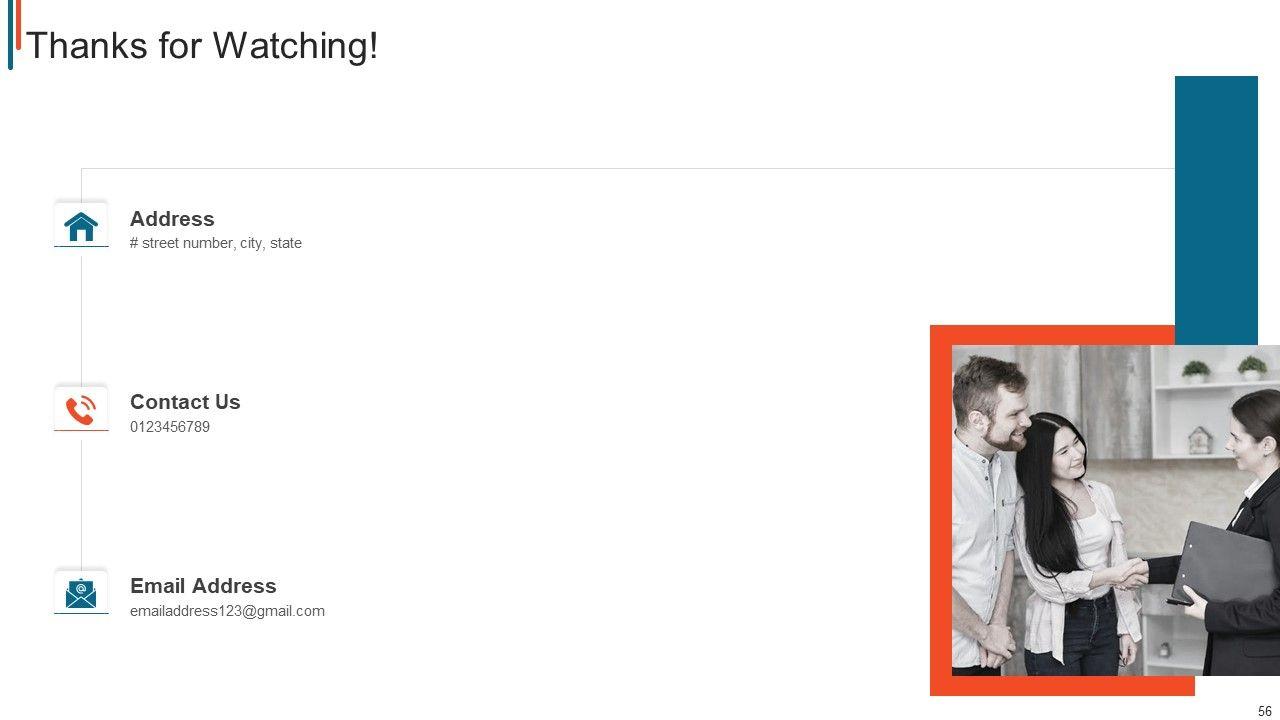Click the phone number 0123456789
This screenshot has height=720, width=1280.
coord(170,427)
